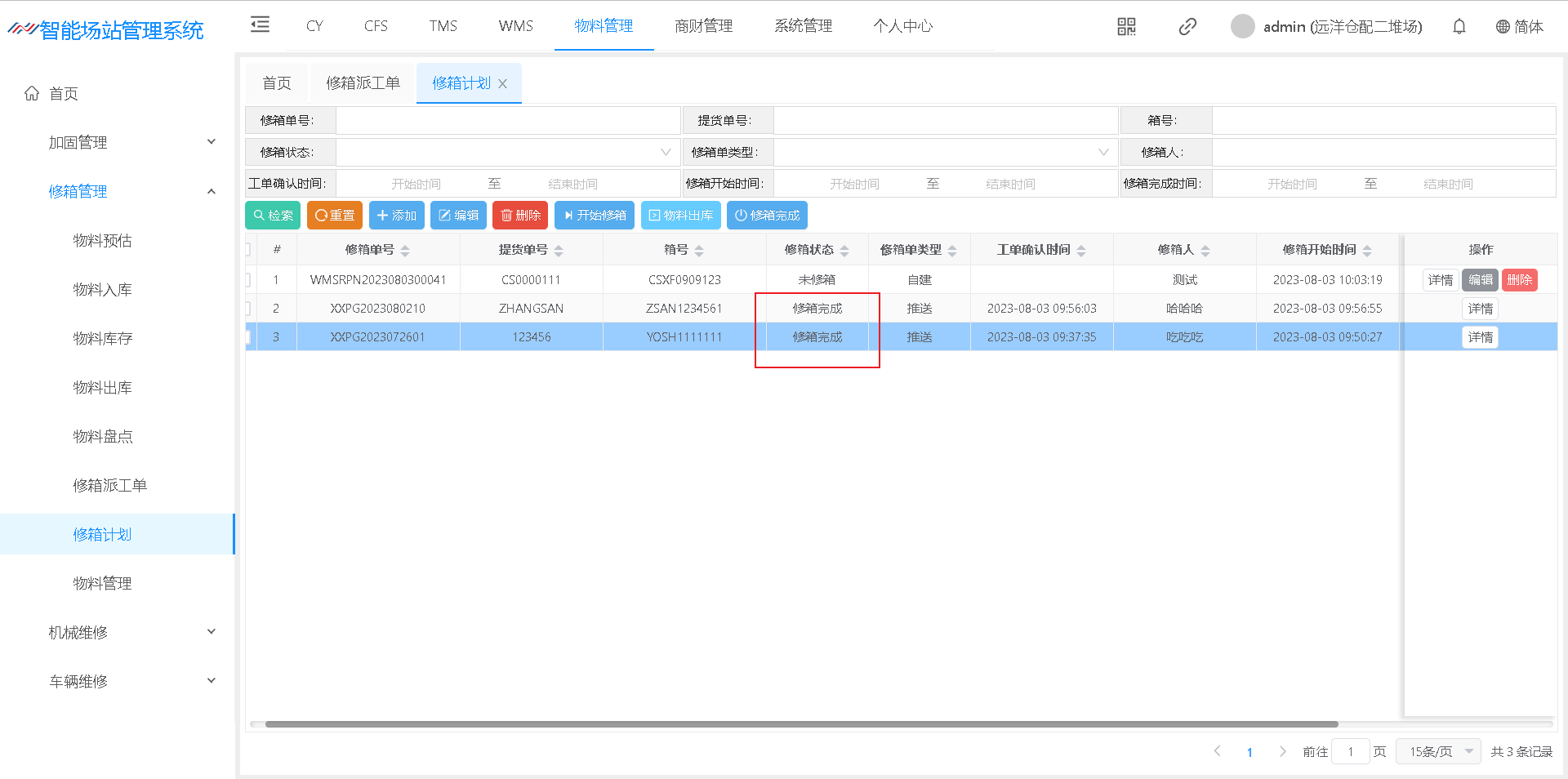Screen dimensions: 1568x779
Task: Click the horizontal scrollbar under the table
Action: [x=800, y=724]
